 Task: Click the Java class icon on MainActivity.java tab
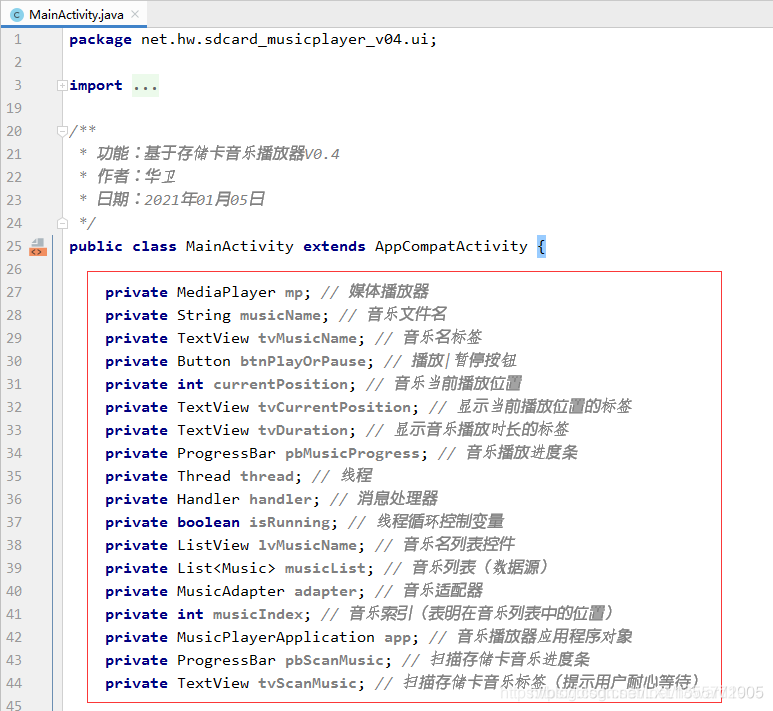(x=17, y=15)
